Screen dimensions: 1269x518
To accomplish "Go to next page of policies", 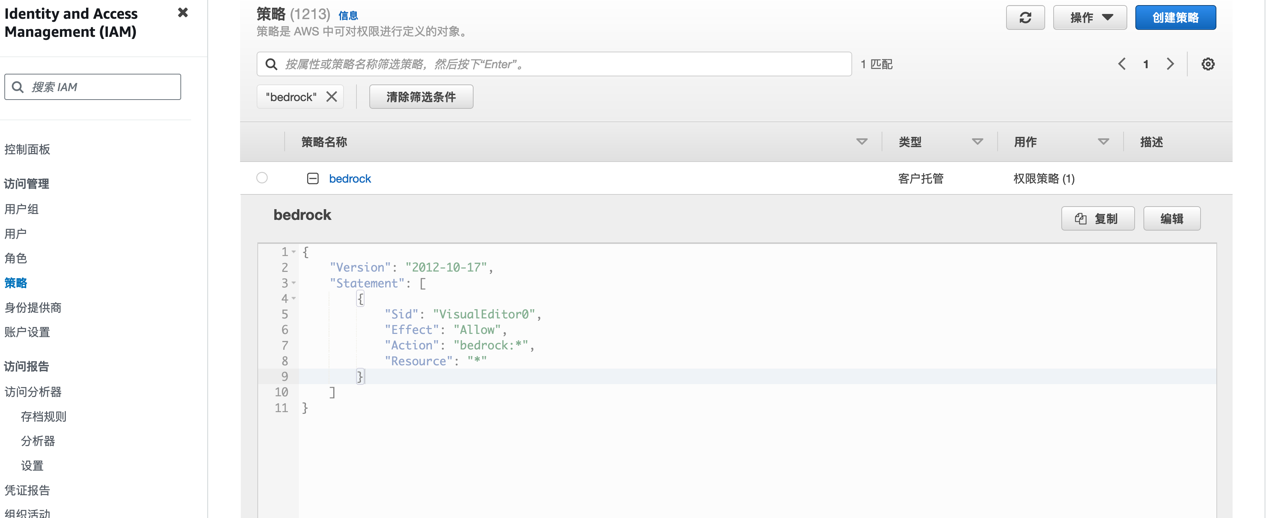I will (1170, 64).
